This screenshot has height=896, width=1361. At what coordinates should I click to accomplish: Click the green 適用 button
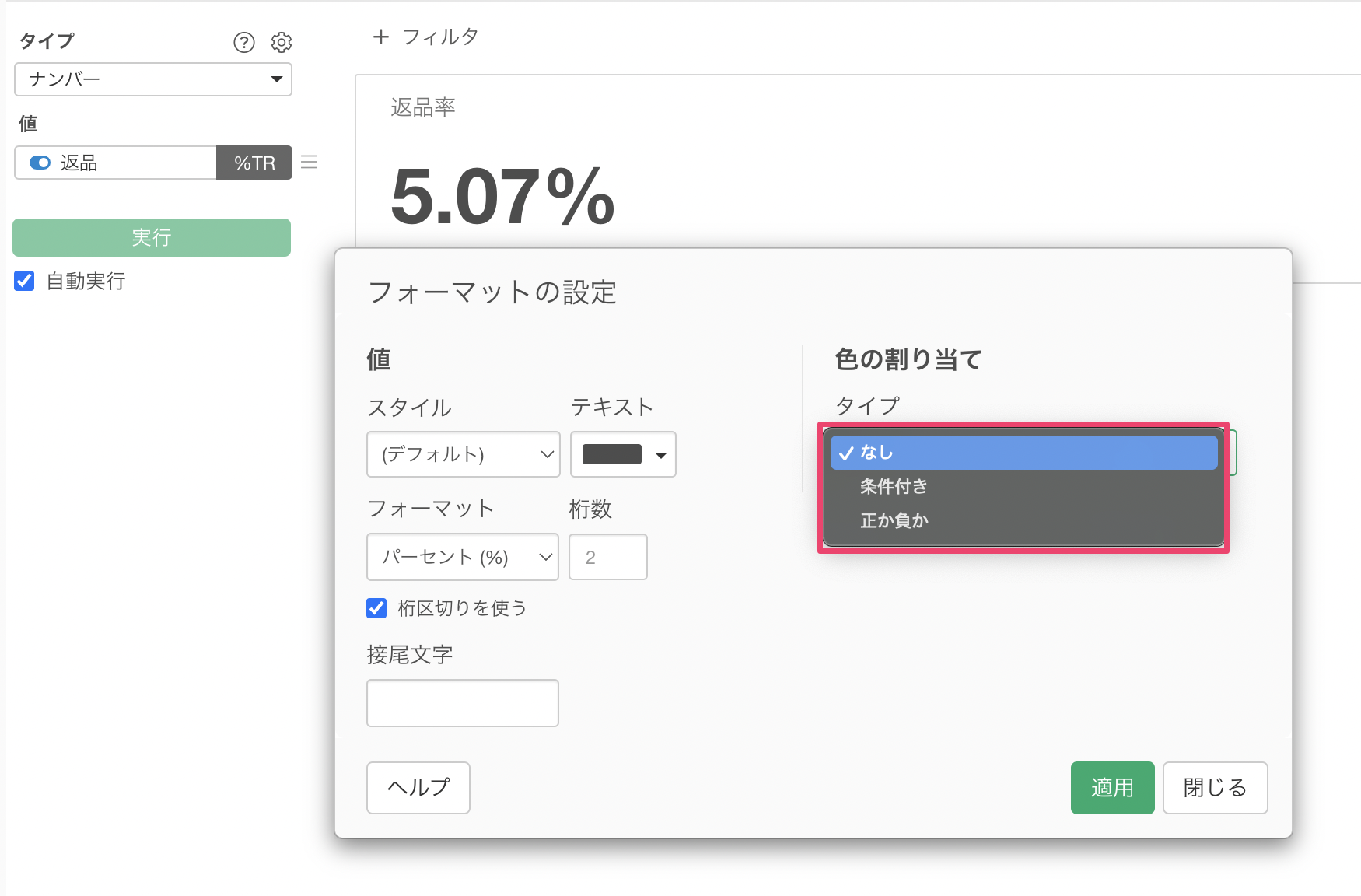(x=1112, y=788)
